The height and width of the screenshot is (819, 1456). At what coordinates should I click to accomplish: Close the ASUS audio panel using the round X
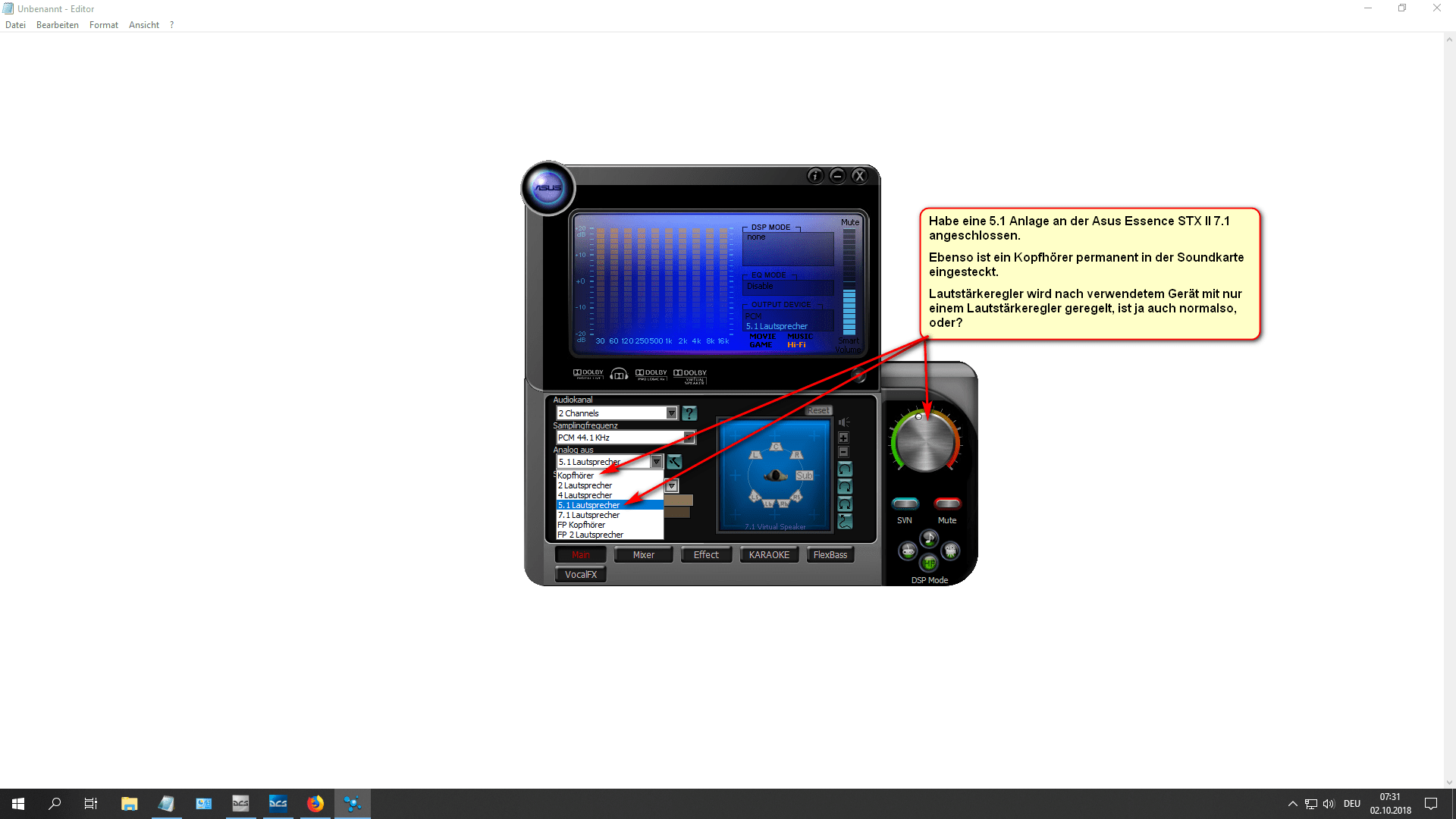pyautogui.click(x=858, y=176)
